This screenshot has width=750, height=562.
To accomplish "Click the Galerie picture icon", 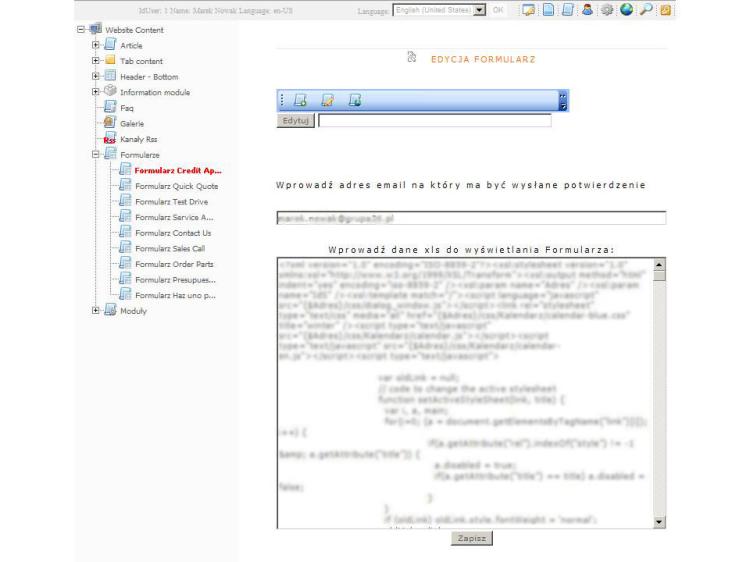I will click(110, 122).
